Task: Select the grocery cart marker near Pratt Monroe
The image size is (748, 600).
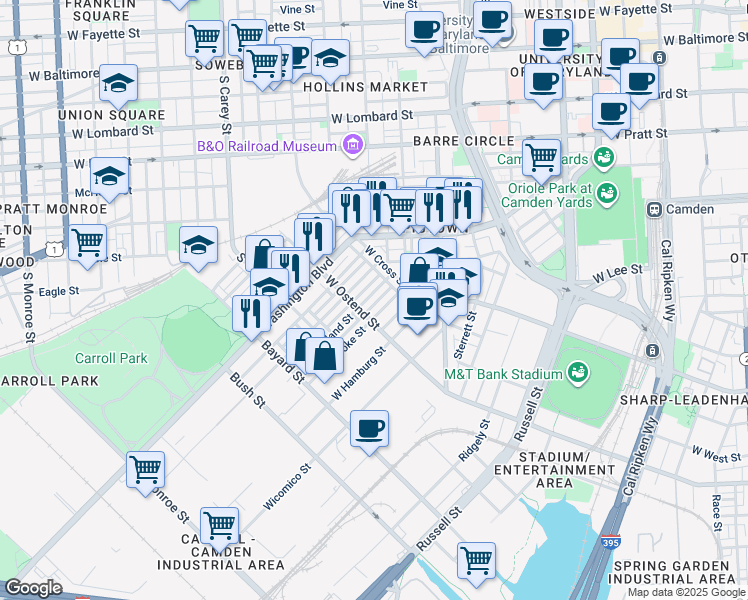Action: point(88,242)
